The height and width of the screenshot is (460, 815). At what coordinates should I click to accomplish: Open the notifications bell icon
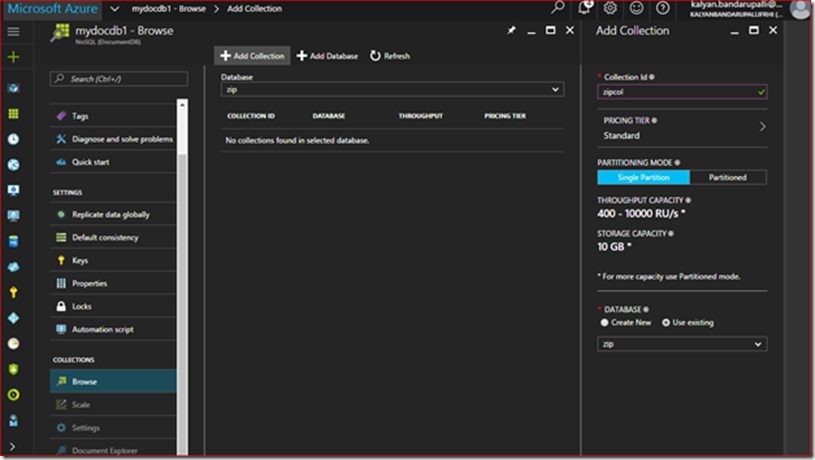584,8
